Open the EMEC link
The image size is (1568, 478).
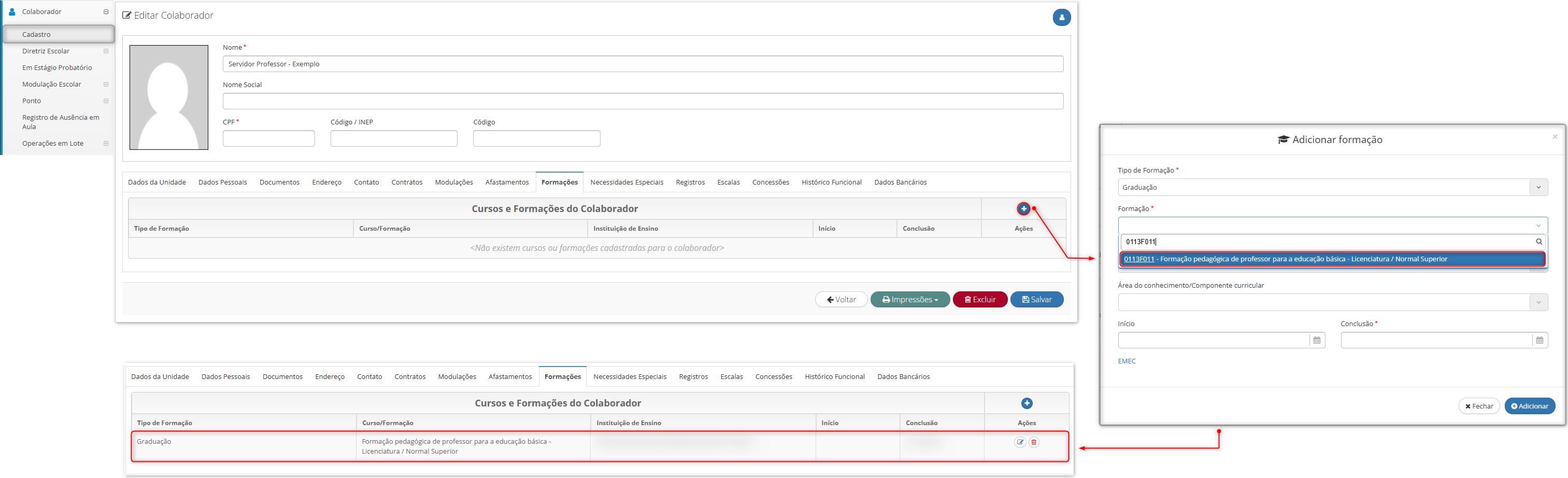(x=1126, y=361)
